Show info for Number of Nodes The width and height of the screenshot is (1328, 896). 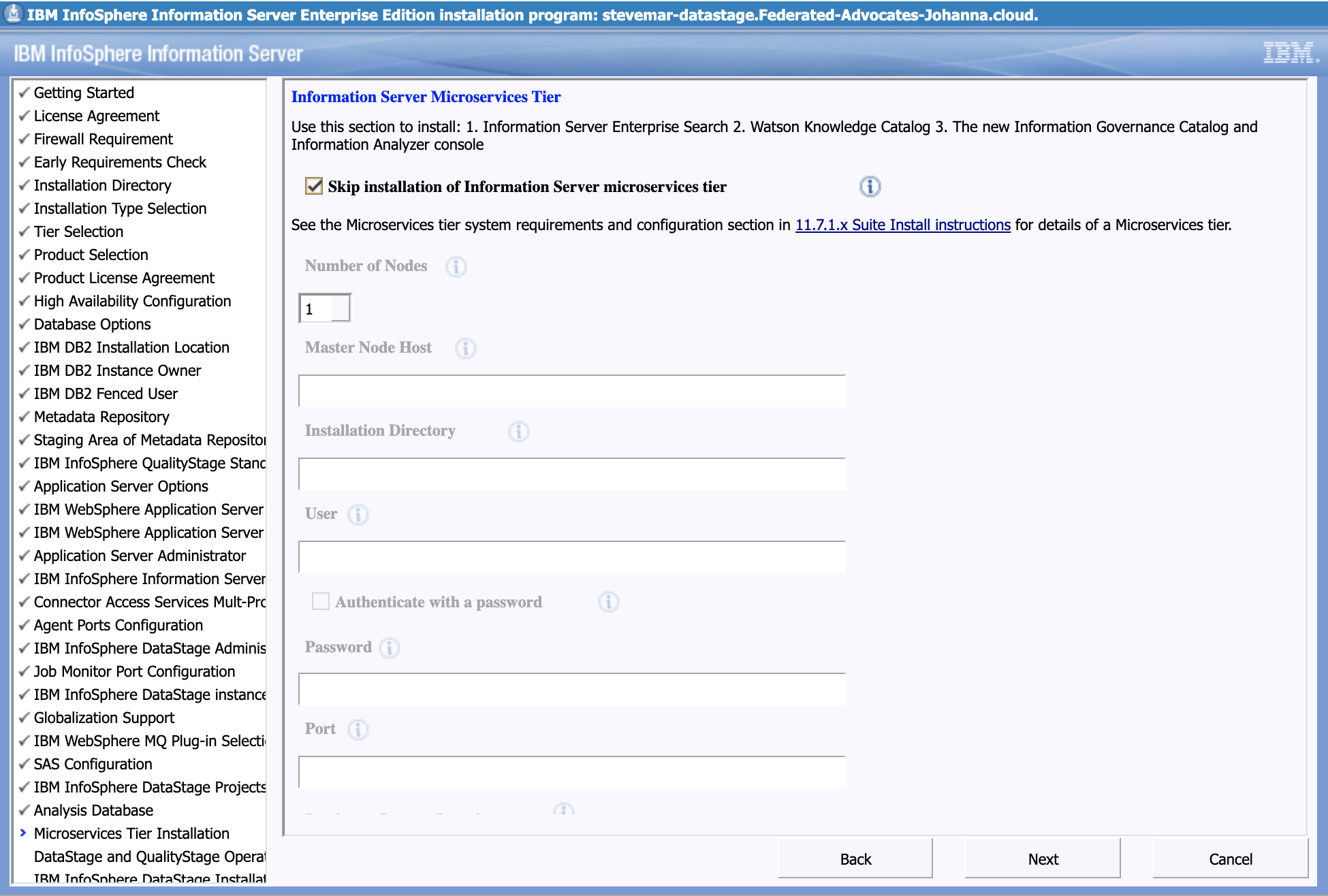[x=456, y=267]
